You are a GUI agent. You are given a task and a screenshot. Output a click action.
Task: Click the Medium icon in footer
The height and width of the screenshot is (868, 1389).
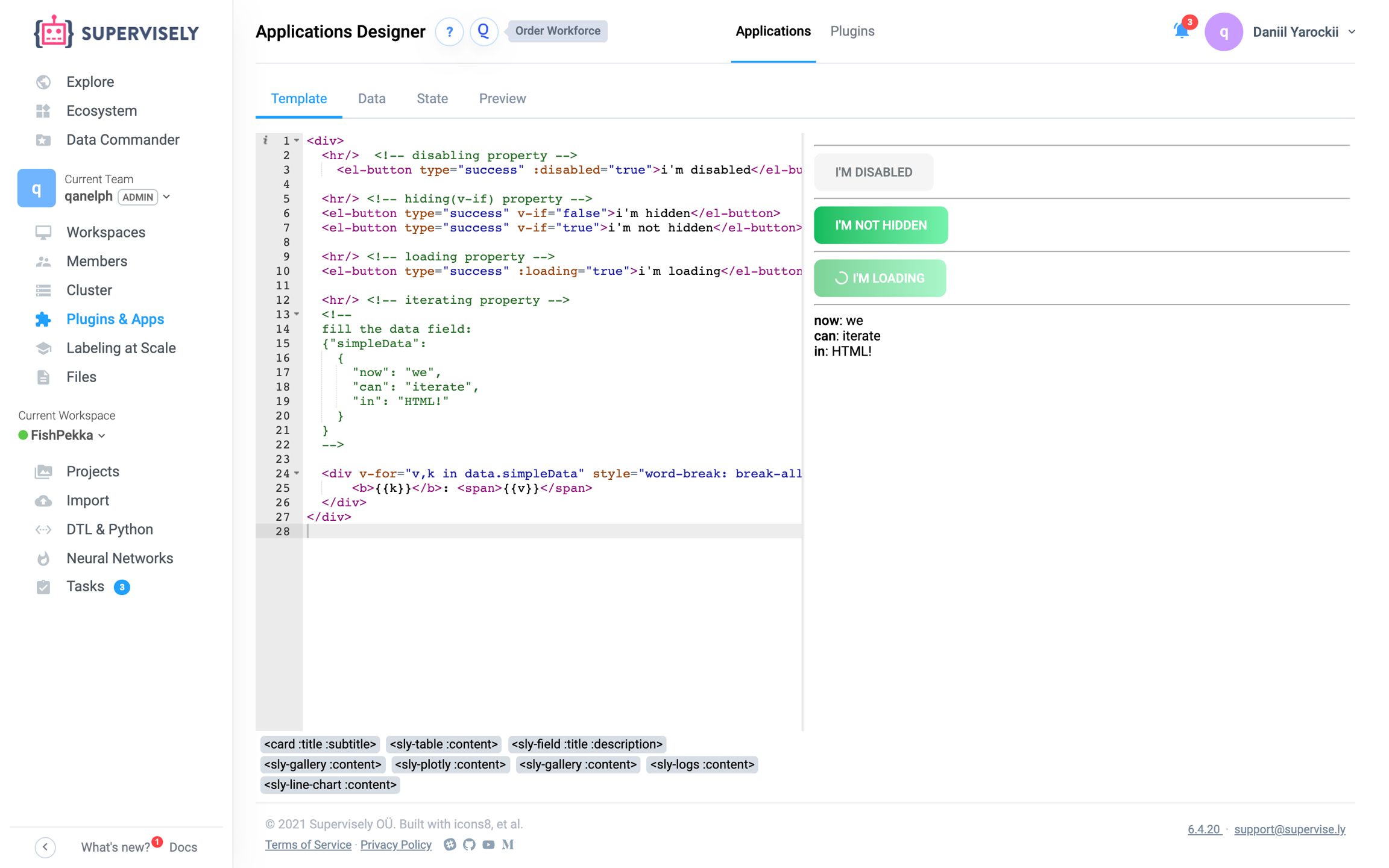coord(508,844)
